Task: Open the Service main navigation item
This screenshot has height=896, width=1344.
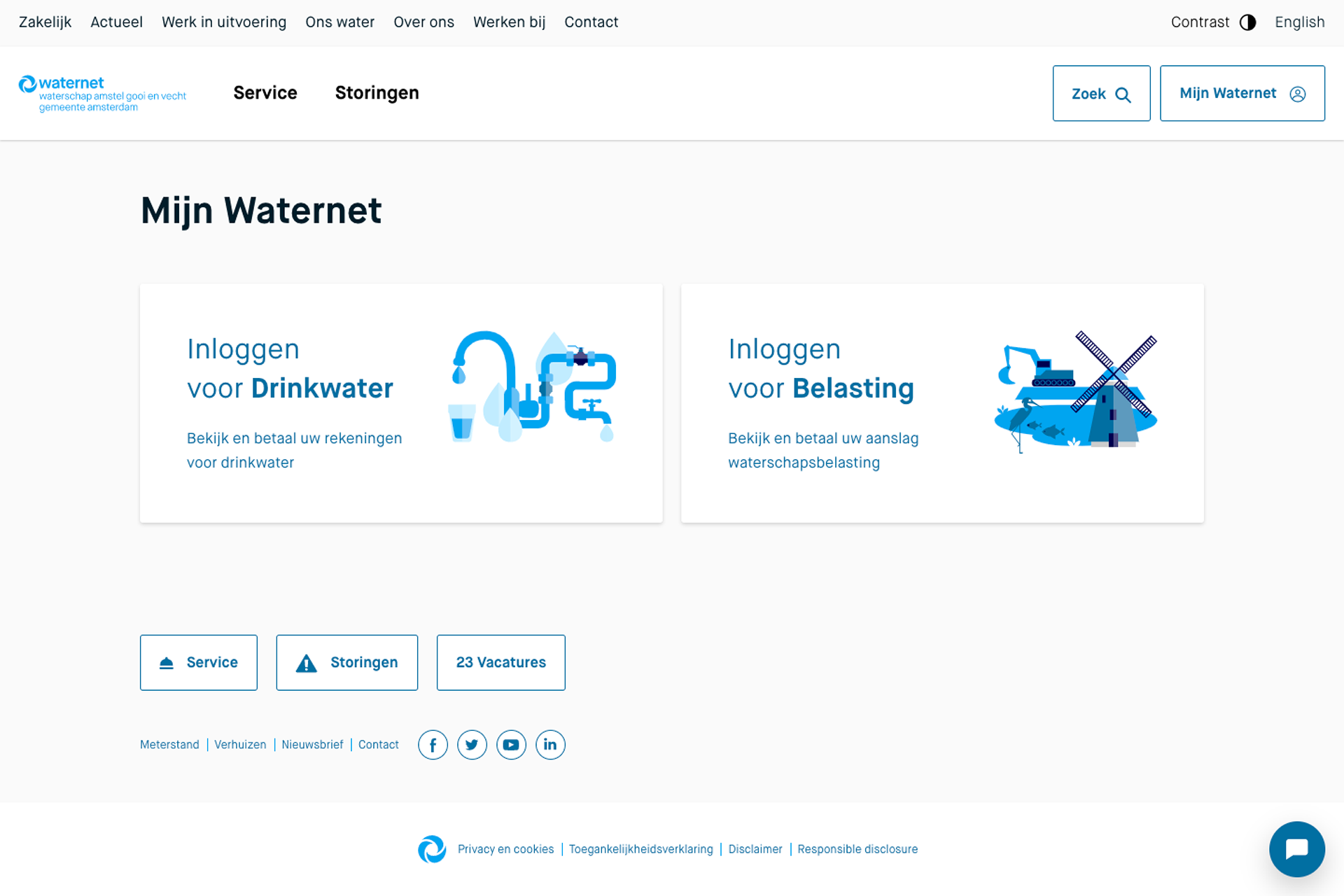Action: click(x=265, y=93)
